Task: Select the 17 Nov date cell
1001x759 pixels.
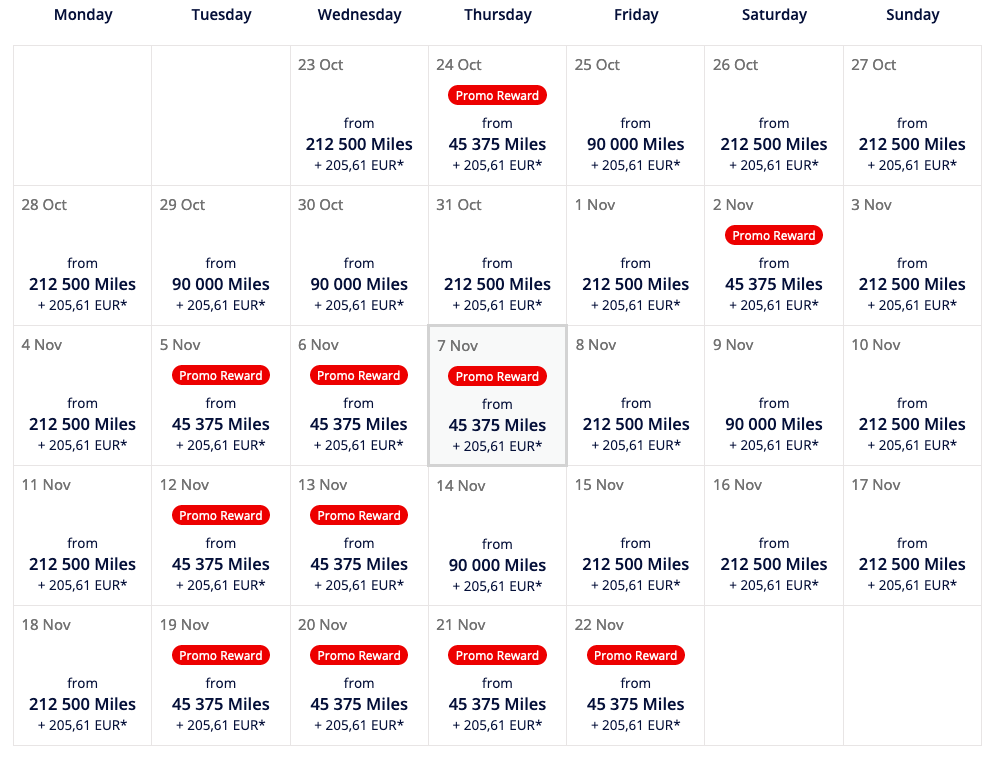Action: point(912,536)
